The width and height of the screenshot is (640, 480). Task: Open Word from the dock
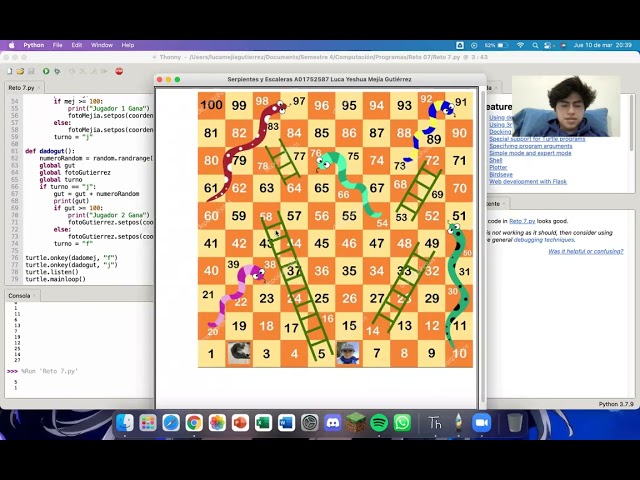(287, 423)
